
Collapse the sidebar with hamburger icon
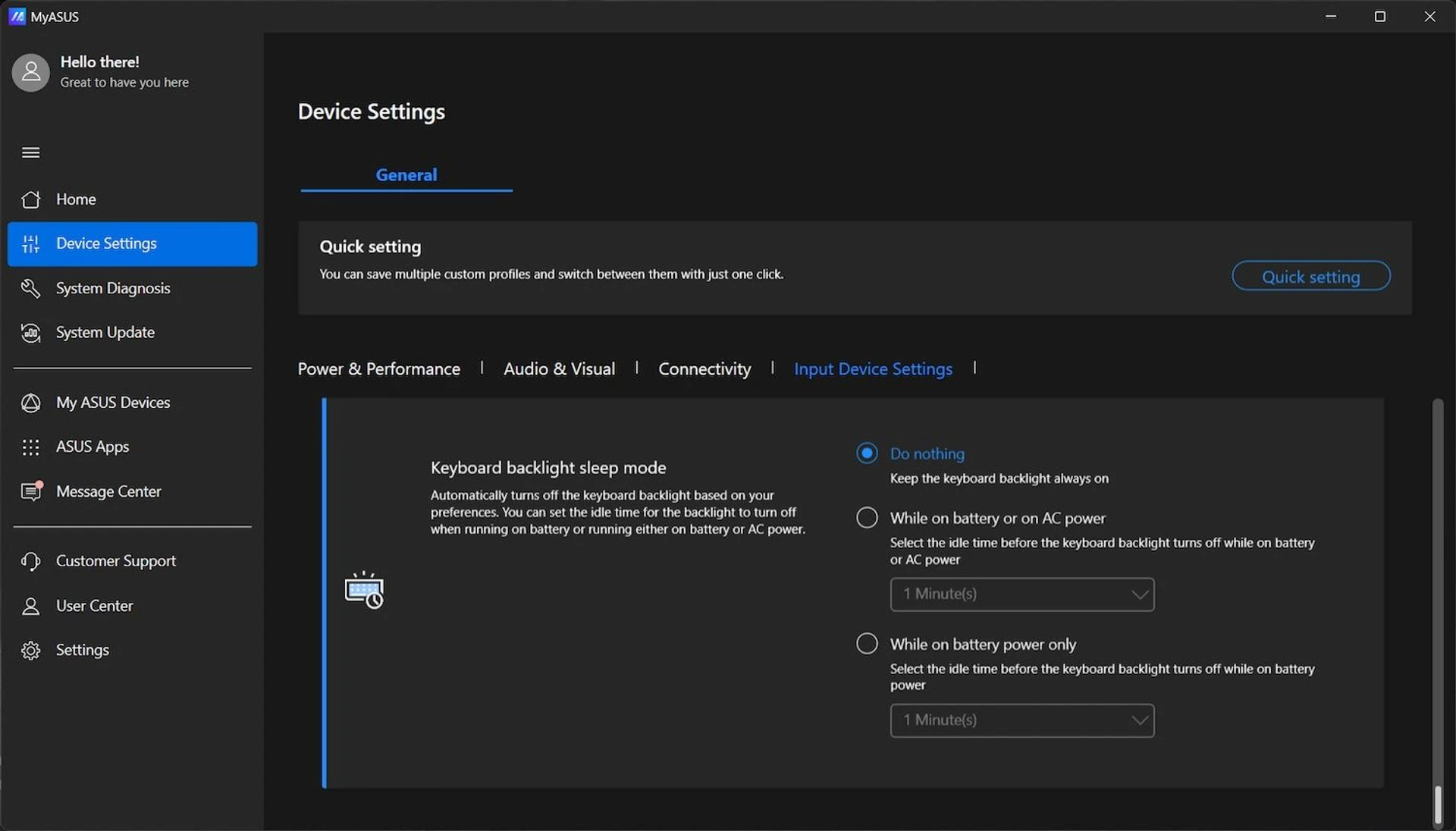coord(31,152)
